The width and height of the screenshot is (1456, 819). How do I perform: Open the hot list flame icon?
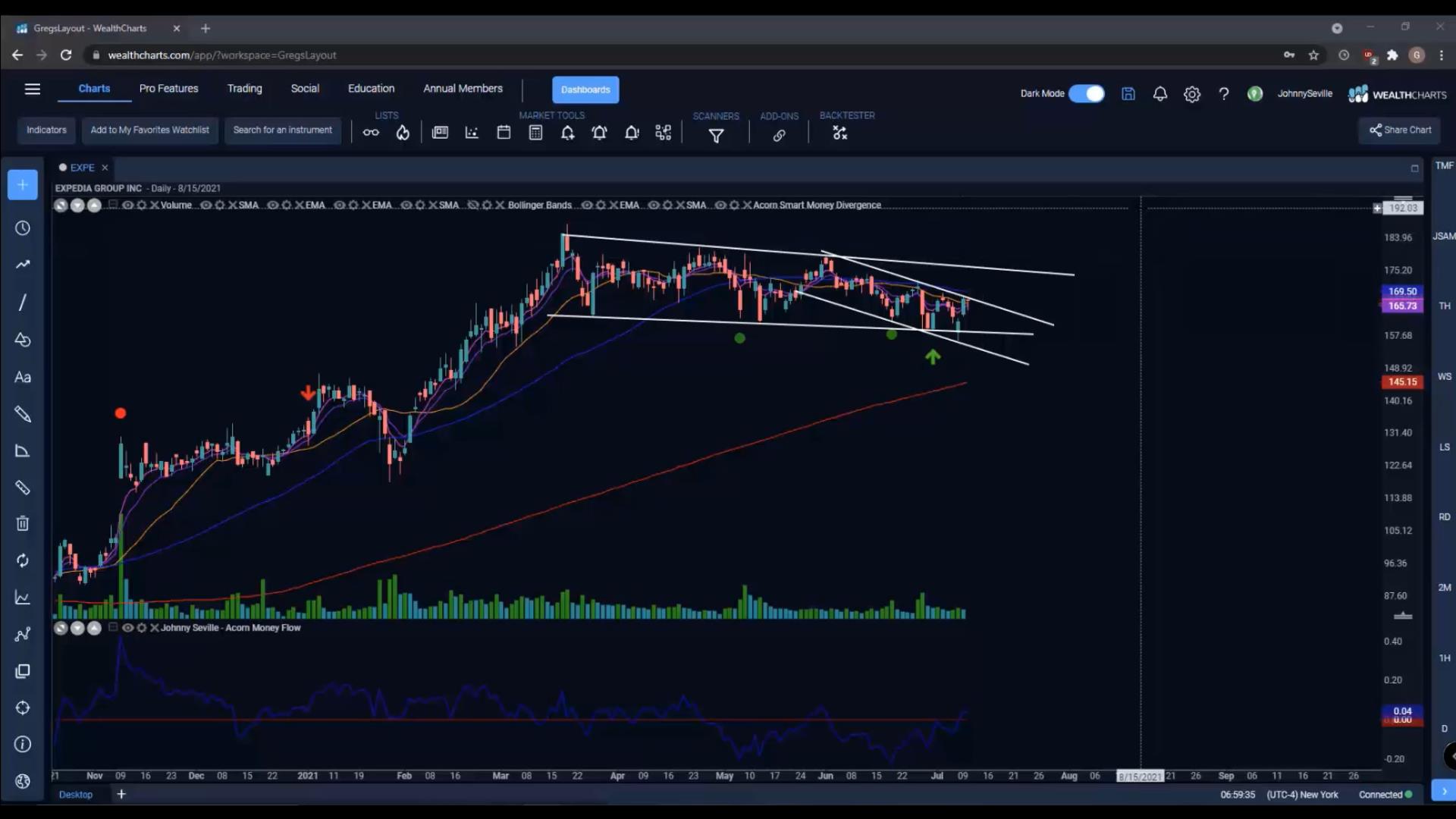pyautogui.click(x=403, y=133)
